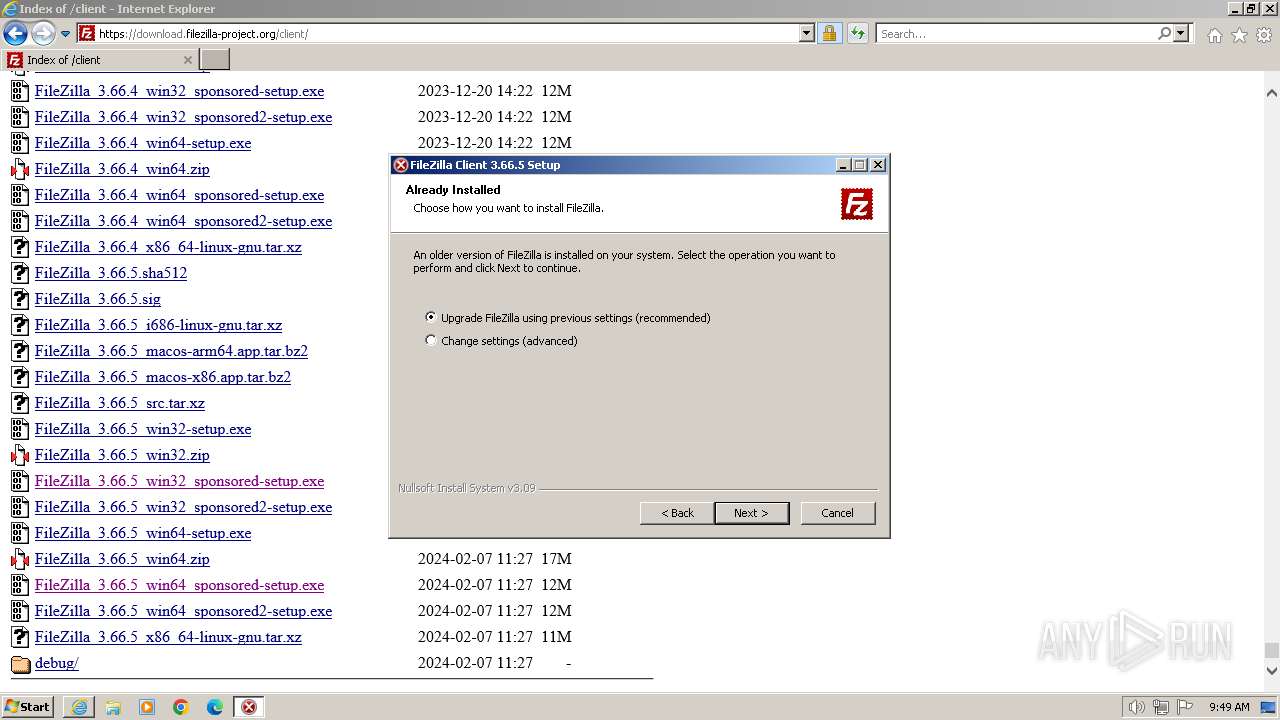Click the Action Center flag tray icon
The height and width of the screenshot is (720, 1280).
1185,707
